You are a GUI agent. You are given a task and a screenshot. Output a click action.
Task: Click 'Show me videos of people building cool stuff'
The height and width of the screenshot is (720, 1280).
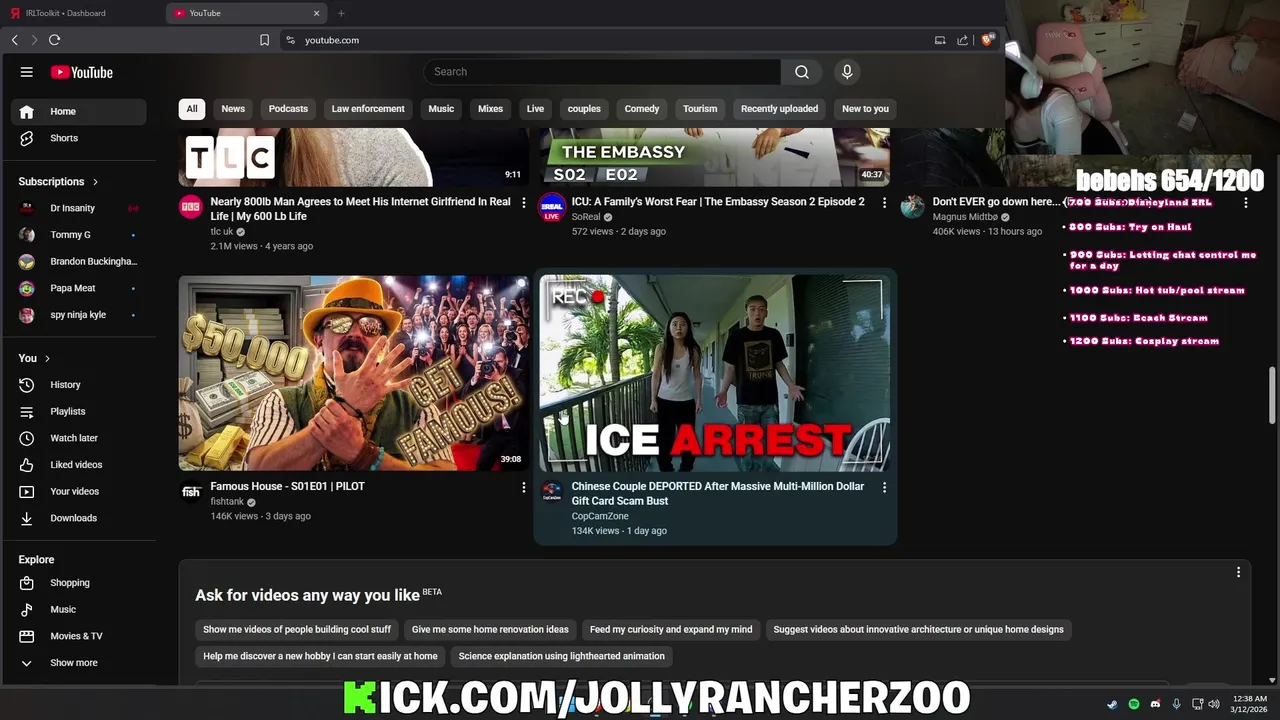(297, 630)
